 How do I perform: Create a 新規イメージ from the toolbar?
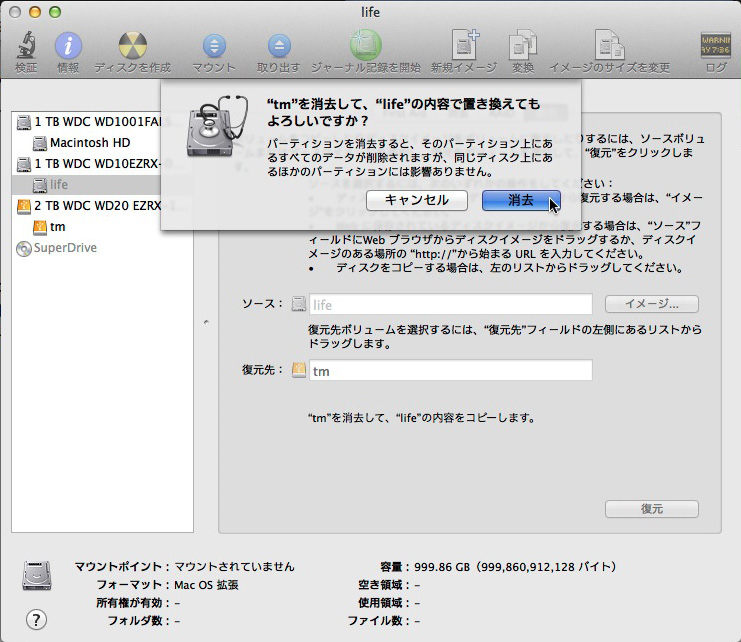[x=464, y=46]
